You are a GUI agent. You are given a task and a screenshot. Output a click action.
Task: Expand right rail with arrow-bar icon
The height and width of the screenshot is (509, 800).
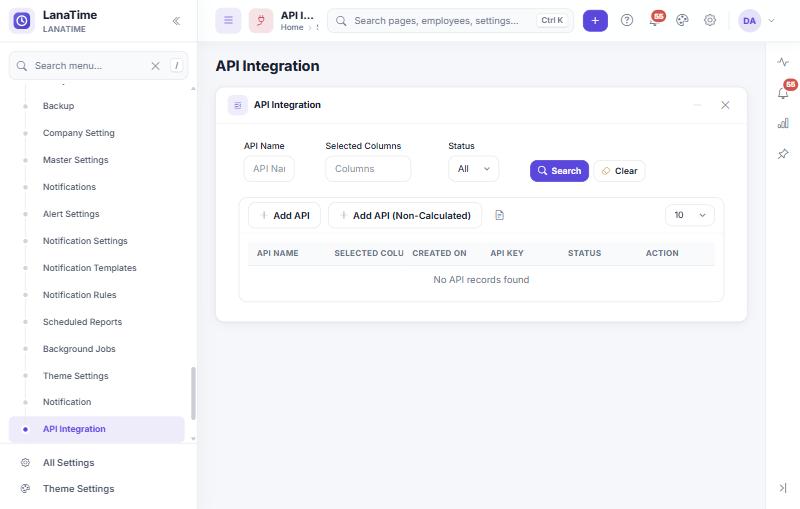coord(783,488)
